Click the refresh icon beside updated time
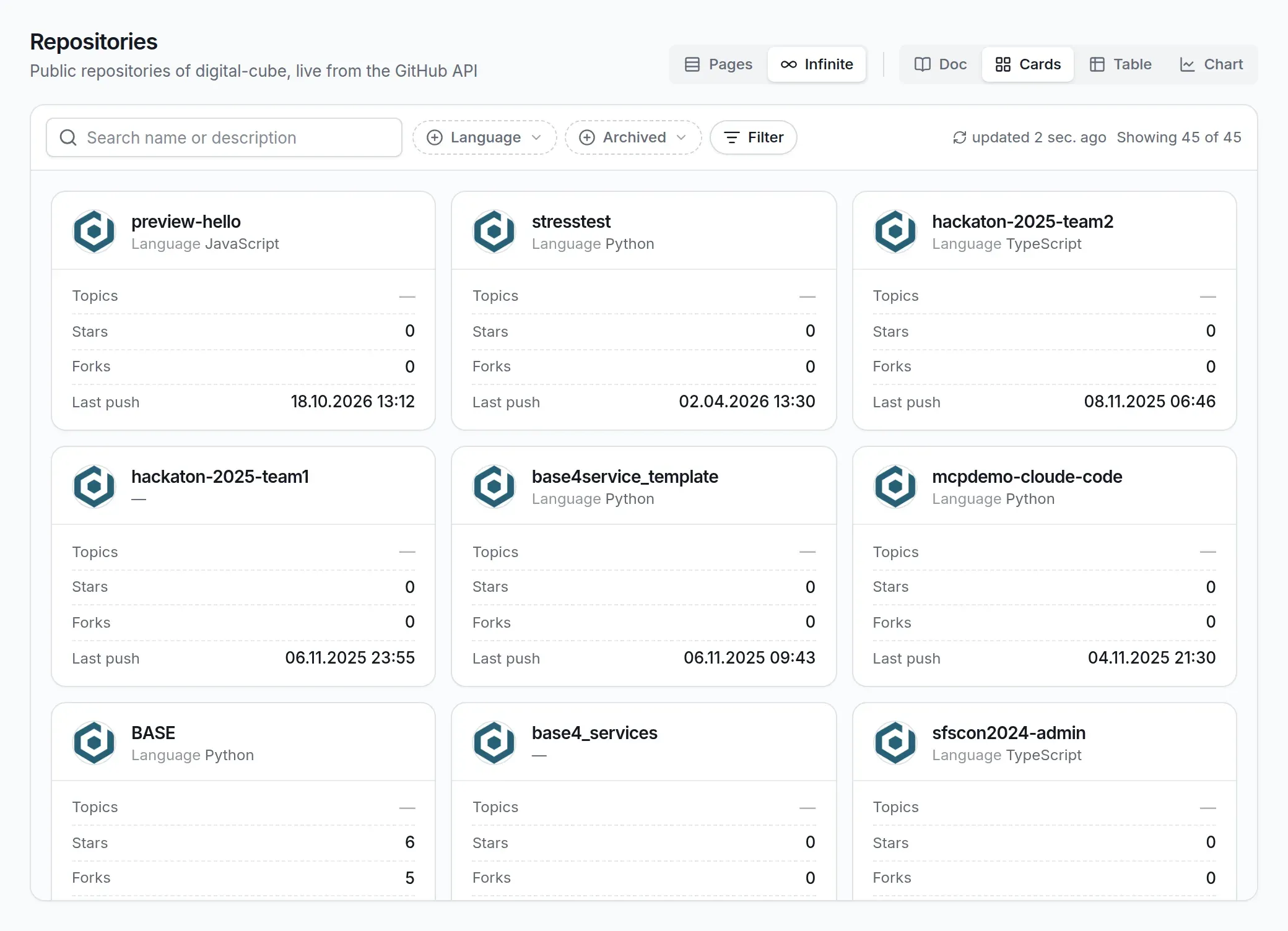 point(959,137)
